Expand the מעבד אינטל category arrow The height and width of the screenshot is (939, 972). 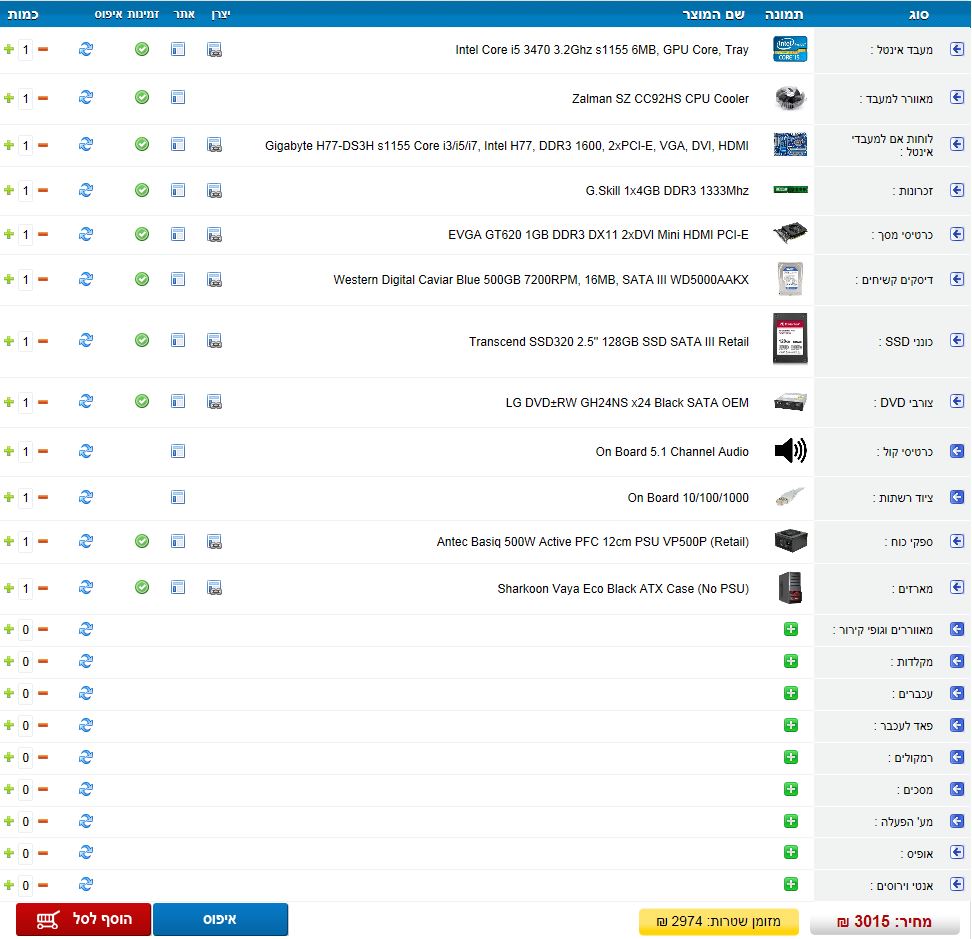(957, 49)
